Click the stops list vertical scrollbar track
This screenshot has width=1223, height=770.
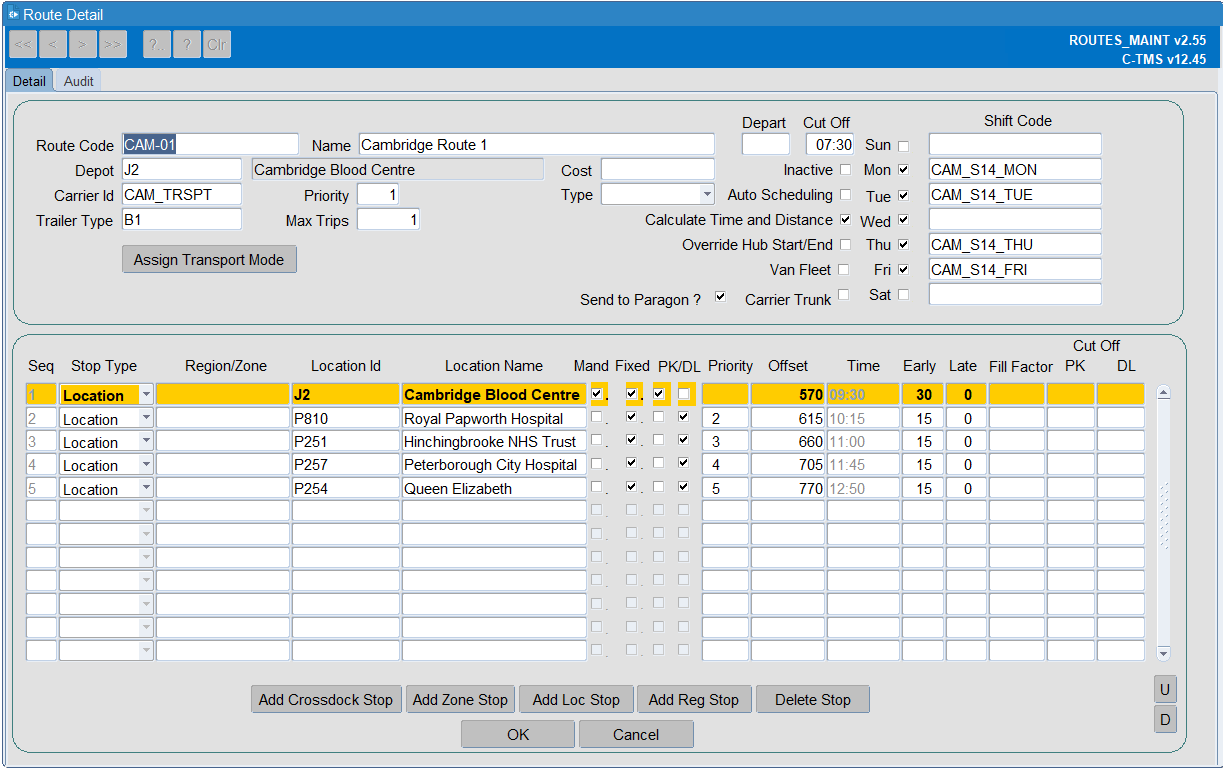click(1163, 520)
